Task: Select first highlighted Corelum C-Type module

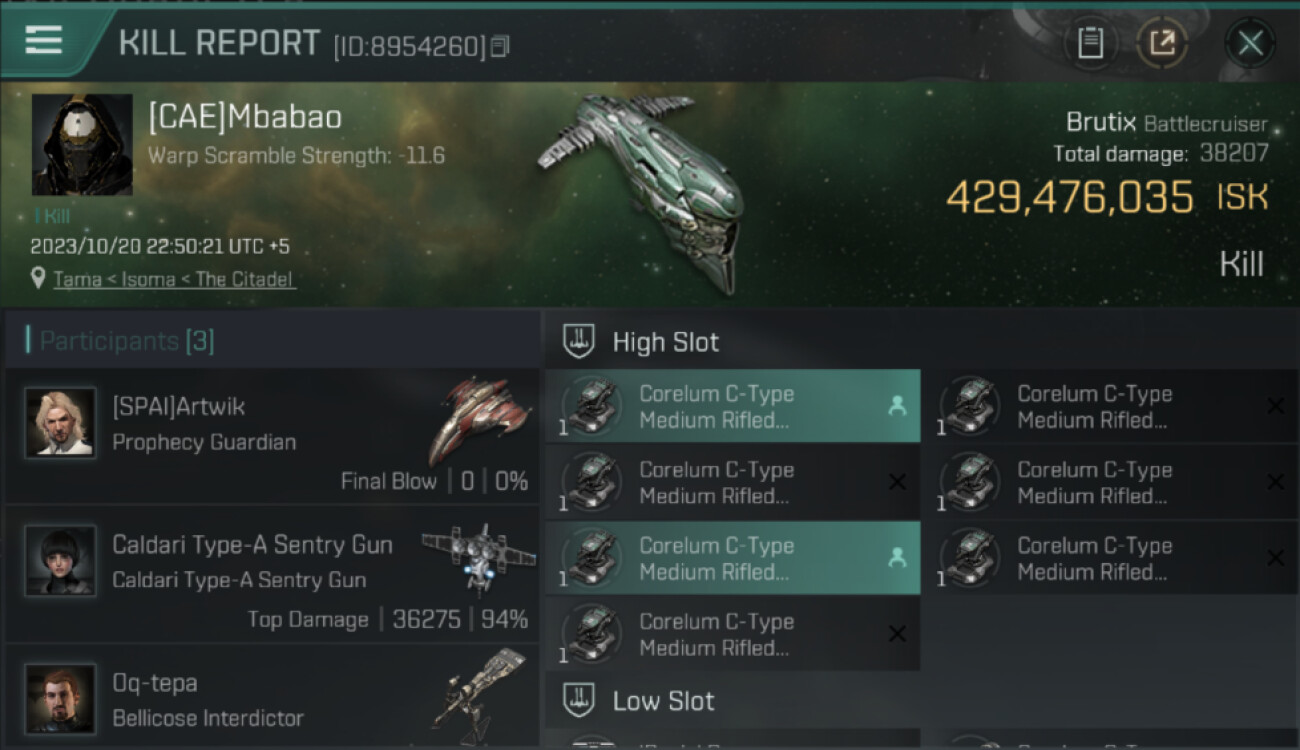Action: click(732, 406)
